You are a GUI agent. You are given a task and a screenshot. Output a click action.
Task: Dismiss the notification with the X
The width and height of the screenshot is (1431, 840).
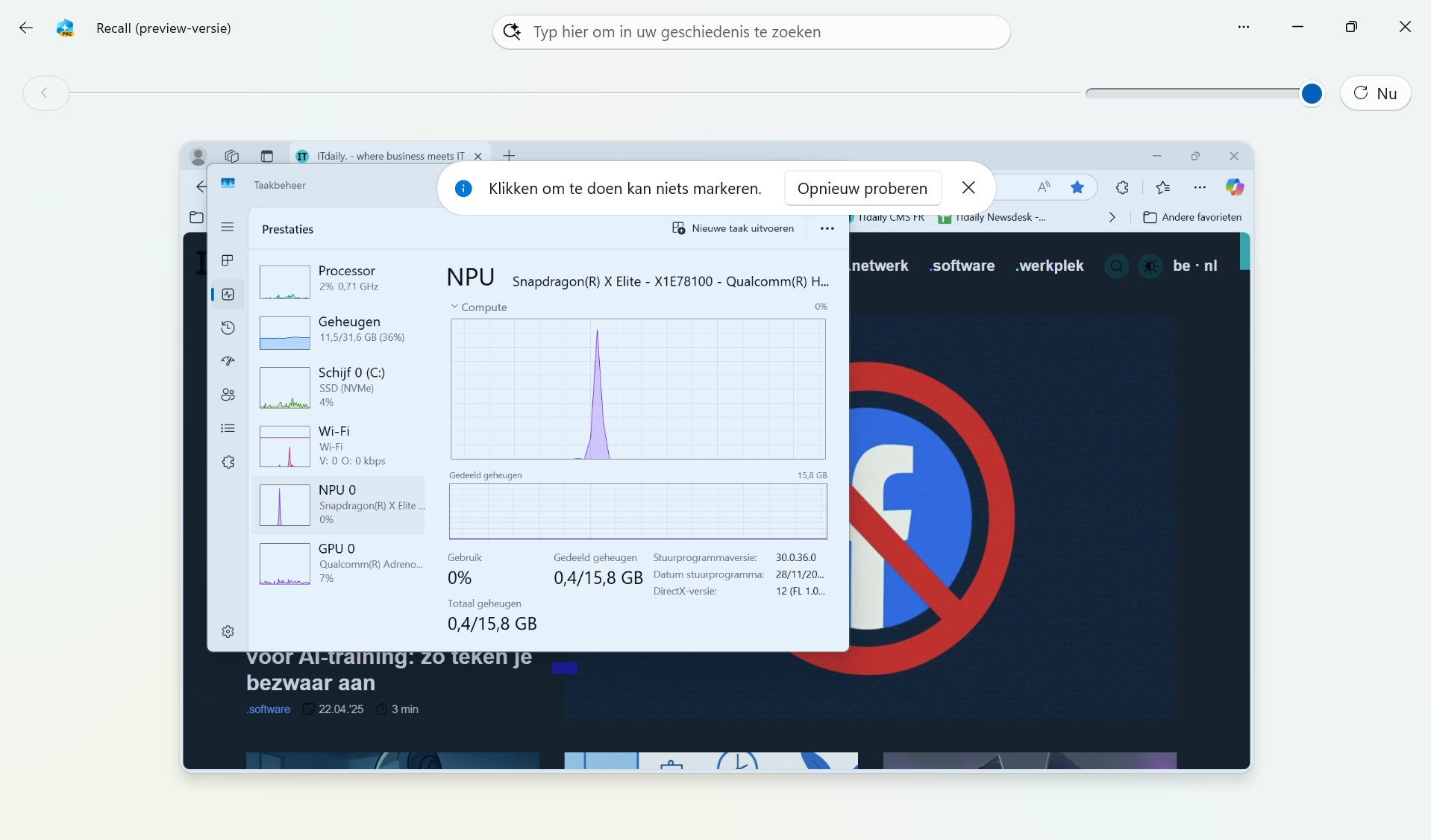click(968, 188)
